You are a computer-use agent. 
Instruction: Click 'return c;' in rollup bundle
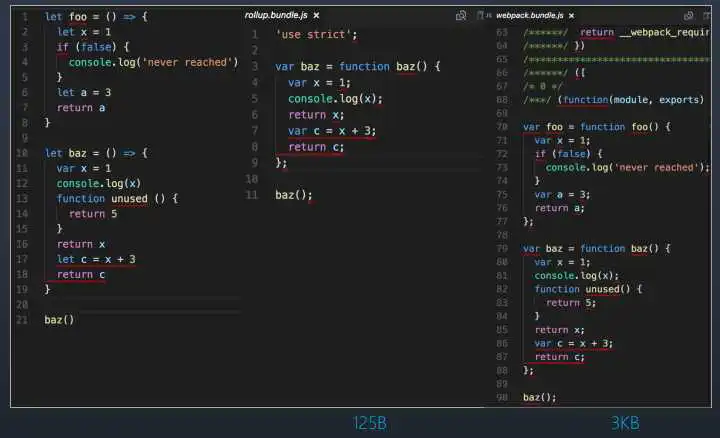tap(316, 147)
